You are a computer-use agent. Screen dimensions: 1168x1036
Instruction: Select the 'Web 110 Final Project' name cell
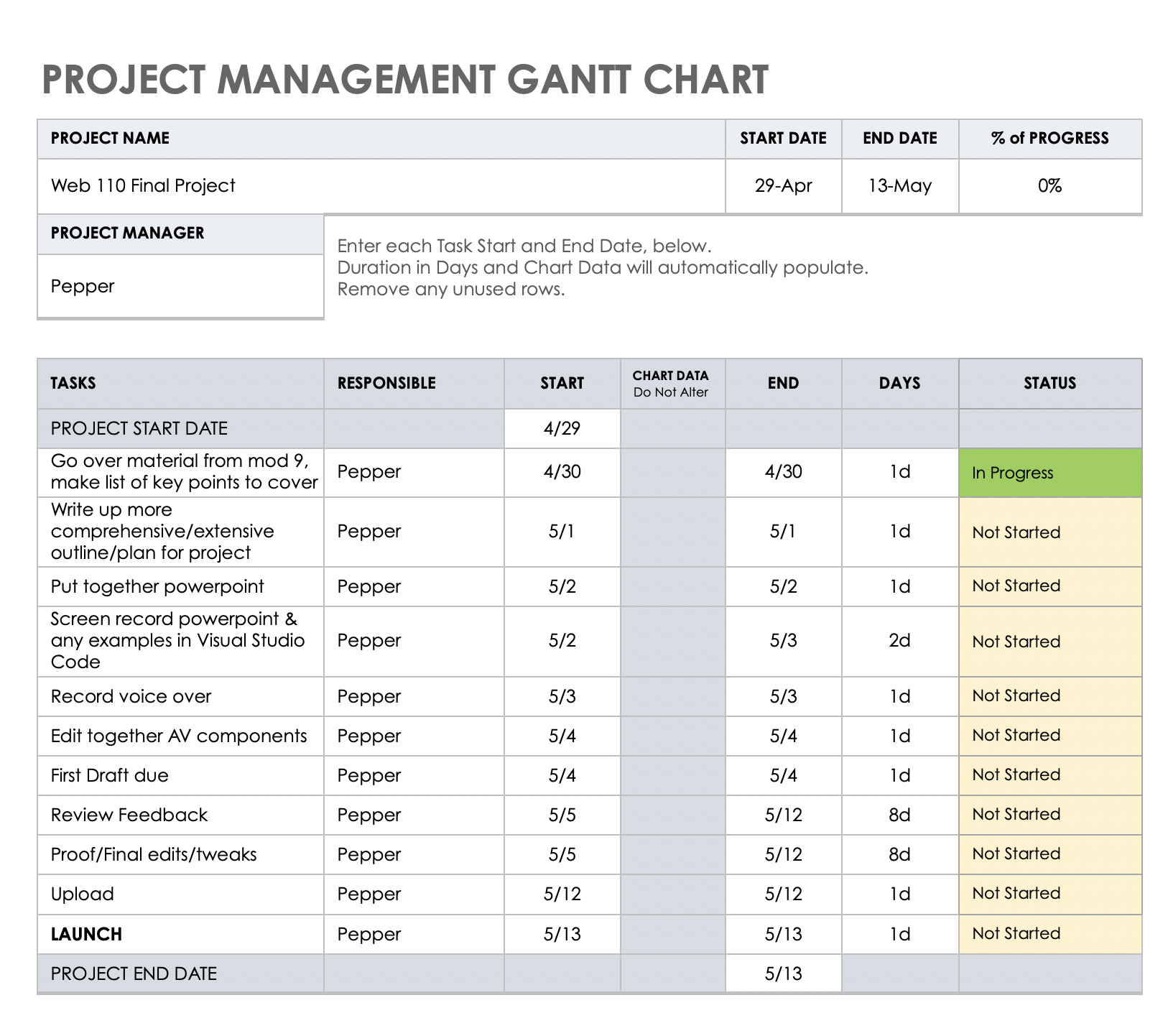[x=381, y=186]
